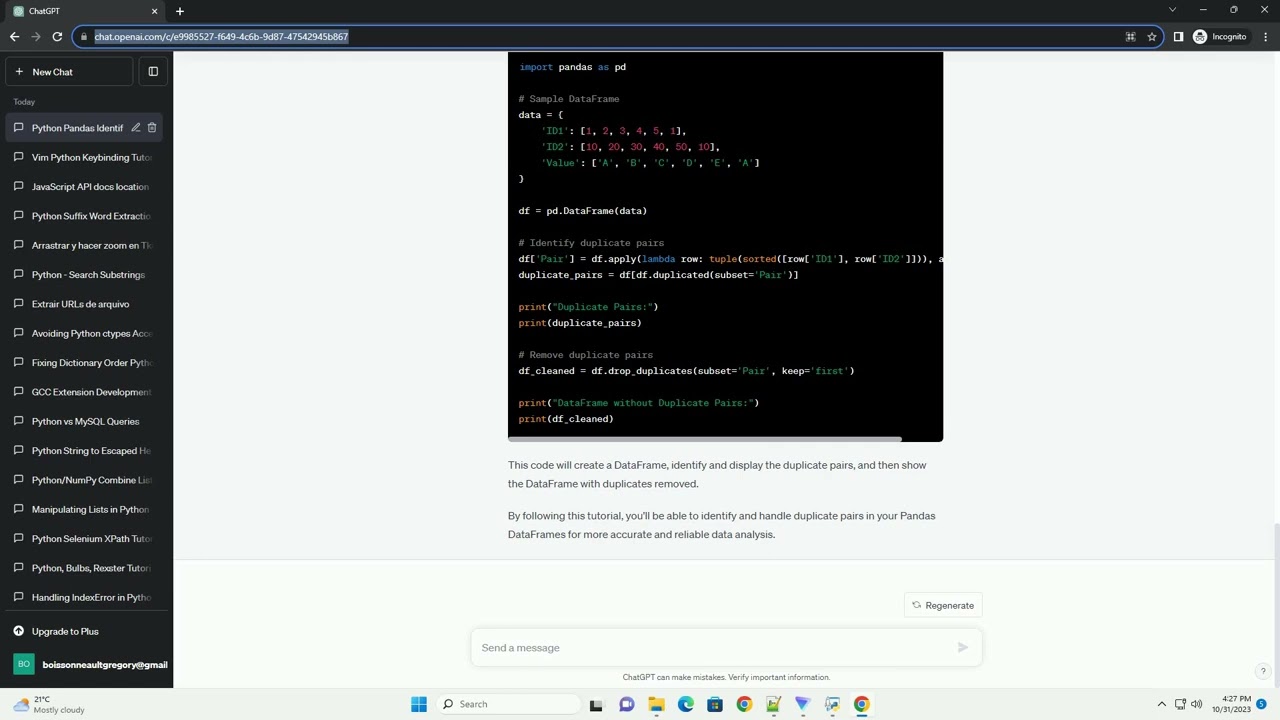
Task: Open JavaScript API docs location chat
Action: [86, 187]
